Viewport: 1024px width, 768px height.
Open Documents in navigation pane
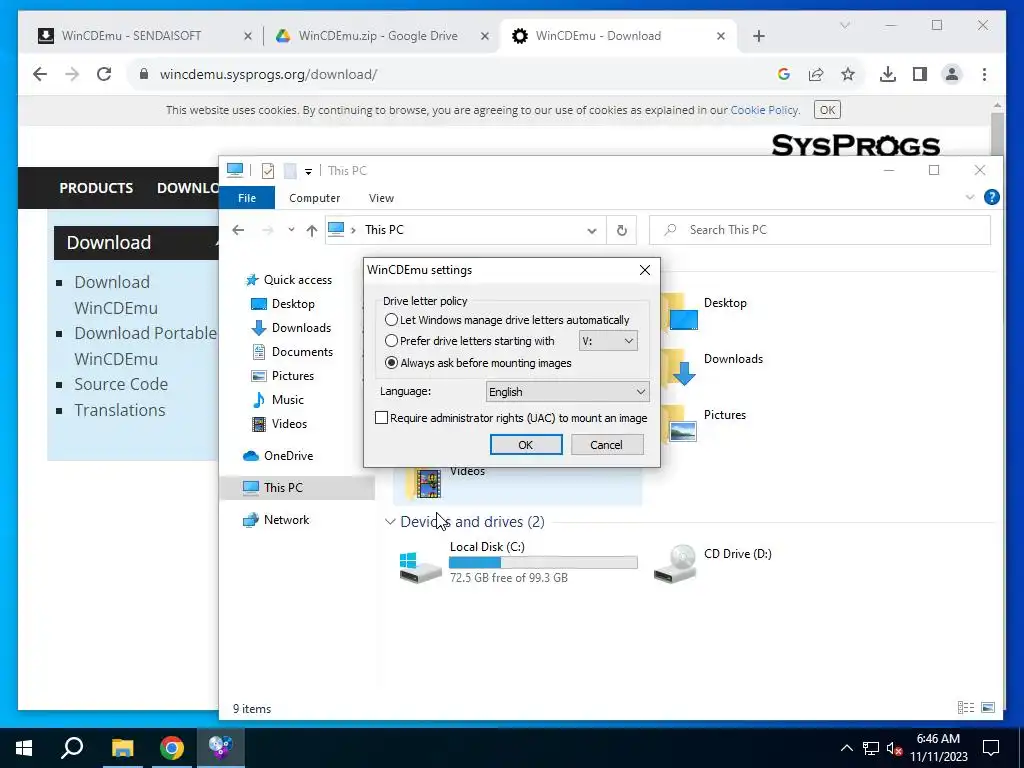(293, 352)
